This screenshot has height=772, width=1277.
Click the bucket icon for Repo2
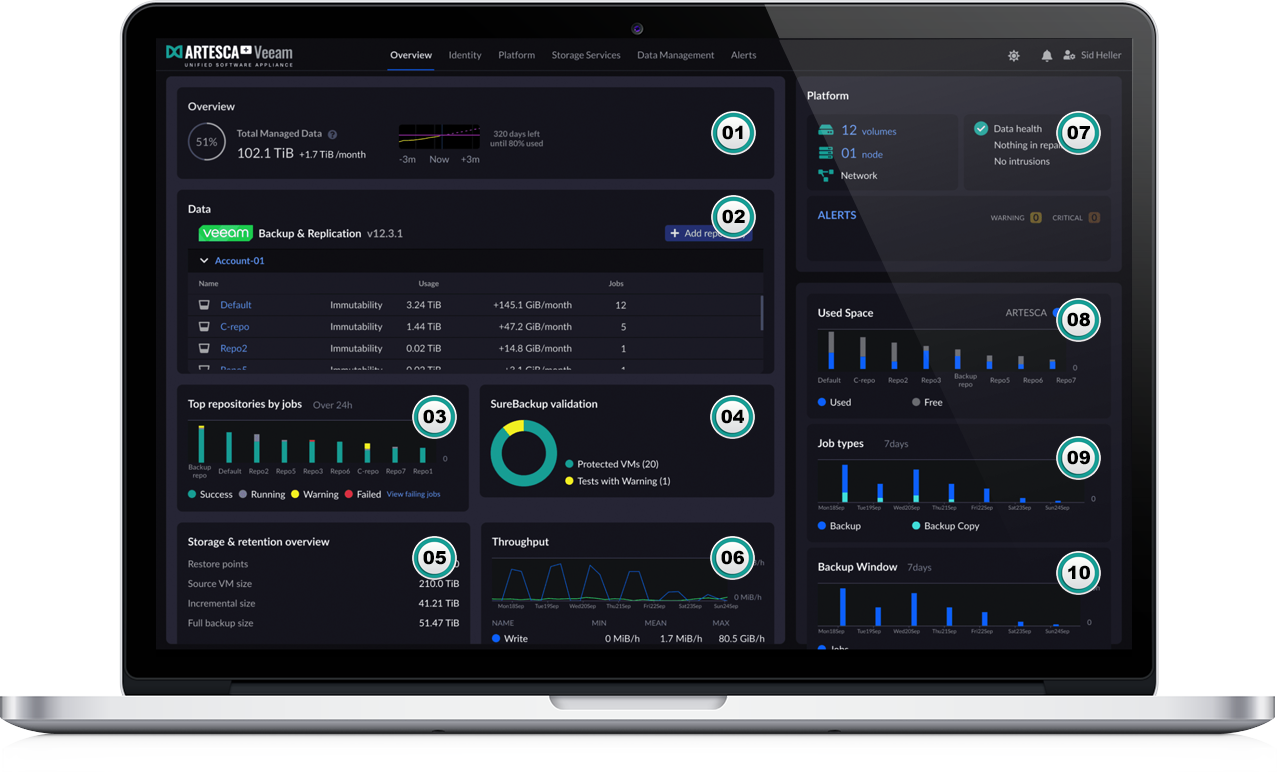(205, 349)
